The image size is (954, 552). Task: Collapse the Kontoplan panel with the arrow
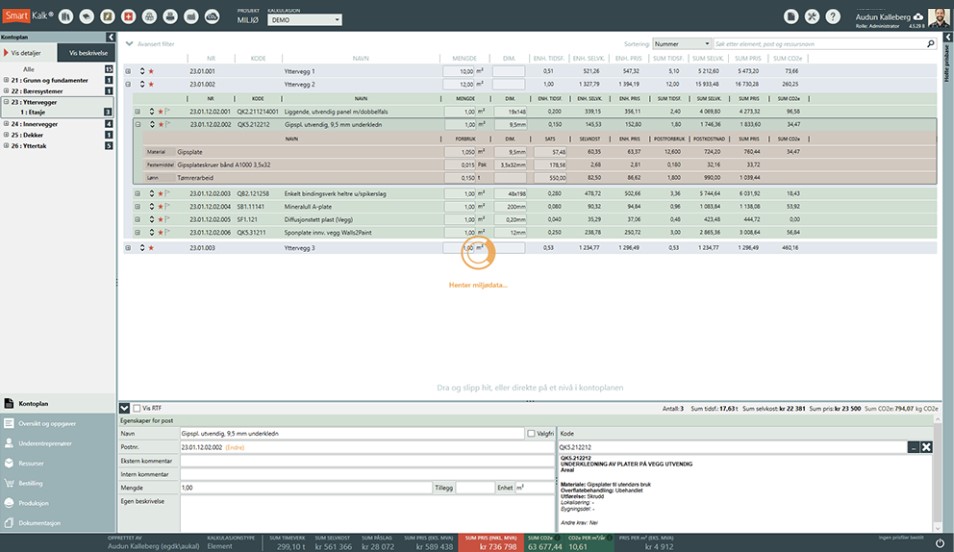click(x=110, y=37)
